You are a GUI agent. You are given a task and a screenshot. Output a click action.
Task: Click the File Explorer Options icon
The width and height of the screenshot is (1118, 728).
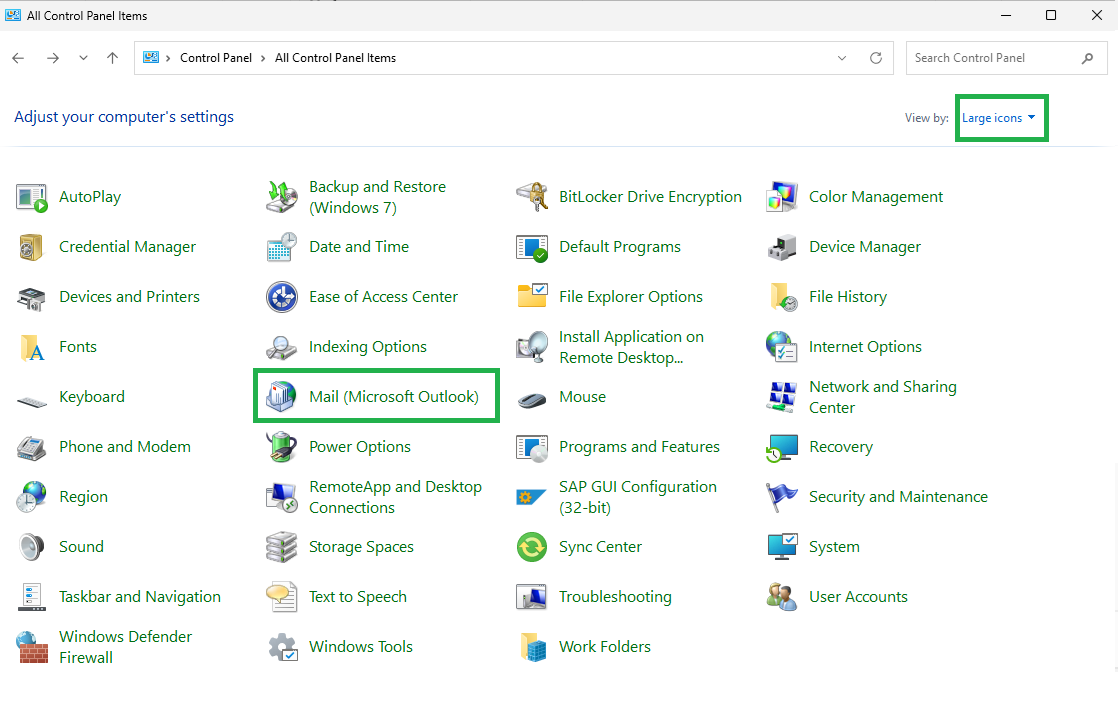532,296
